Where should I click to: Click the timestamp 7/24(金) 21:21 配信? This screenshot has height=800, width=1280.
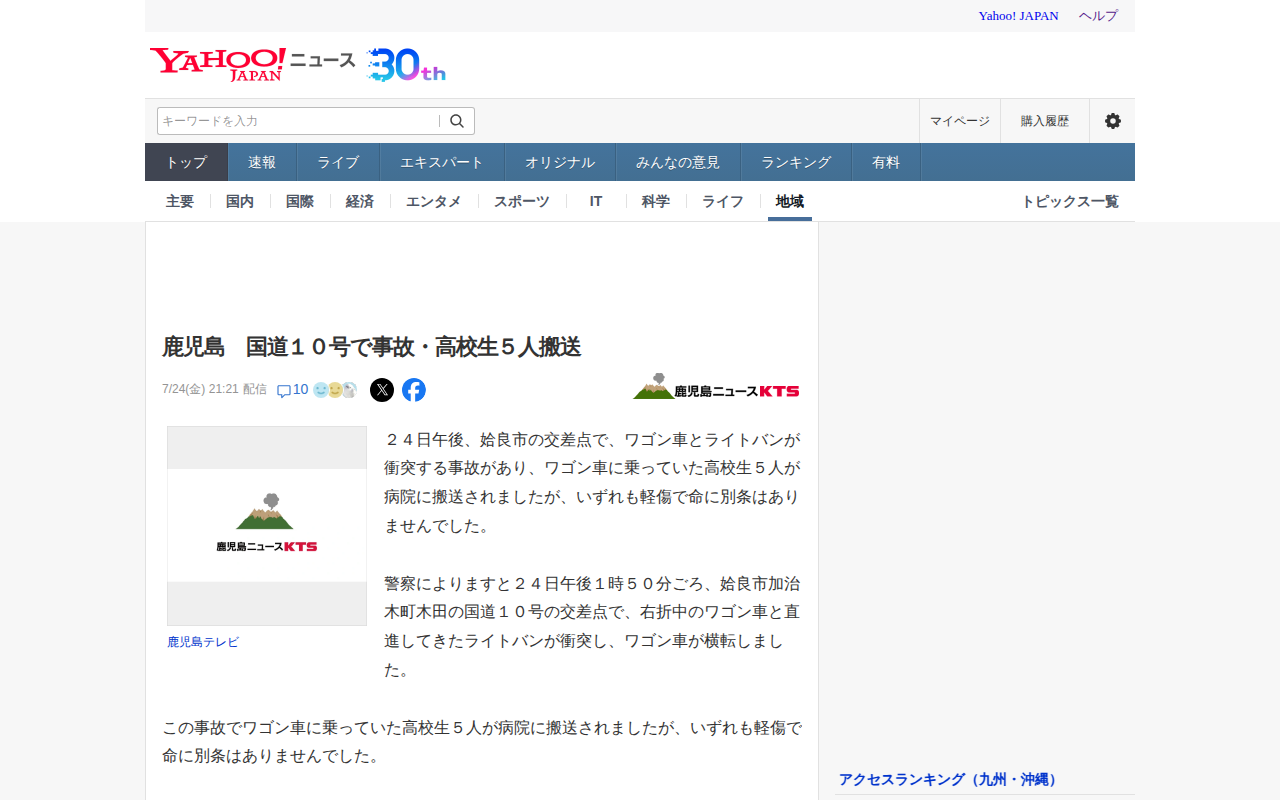tap(214, 389)
